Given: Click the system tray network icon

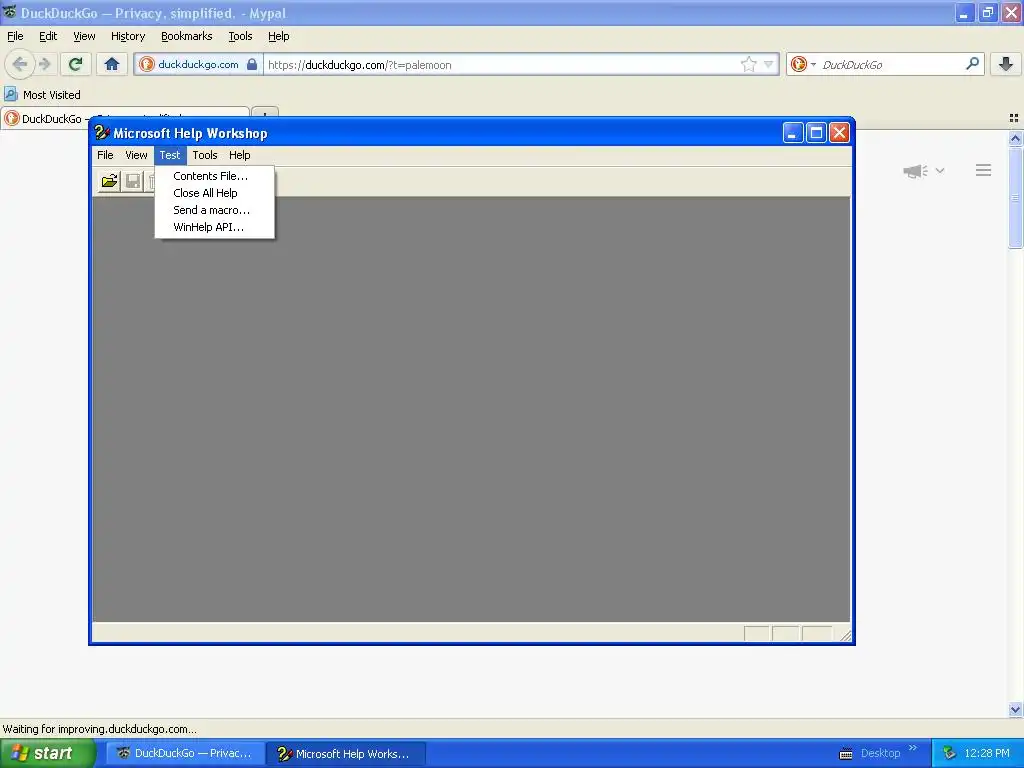Looking at the screenshot, I should click(949, 754).
